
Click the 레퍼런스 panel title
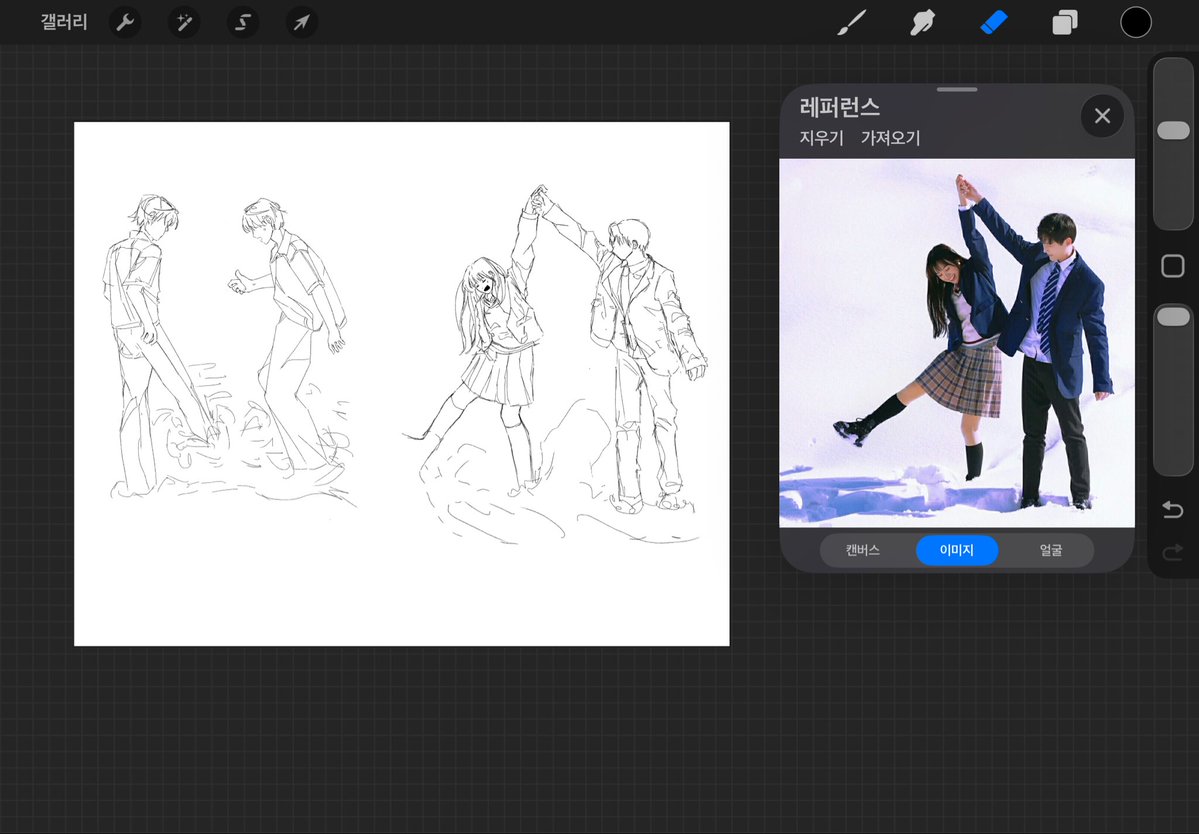click(840, 107)
